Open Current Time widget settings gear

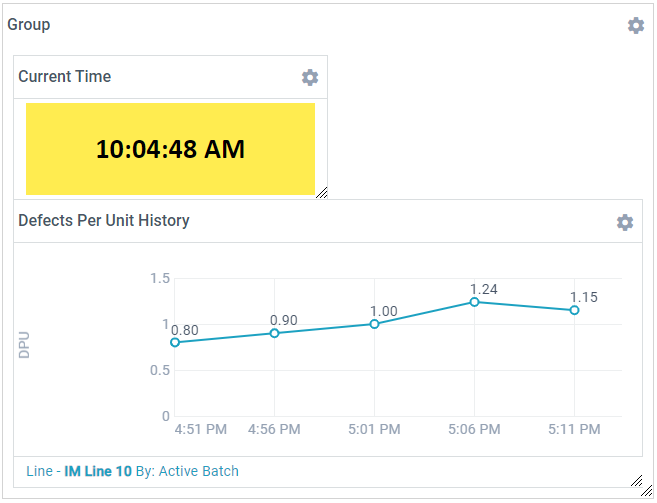pos(310,77)
